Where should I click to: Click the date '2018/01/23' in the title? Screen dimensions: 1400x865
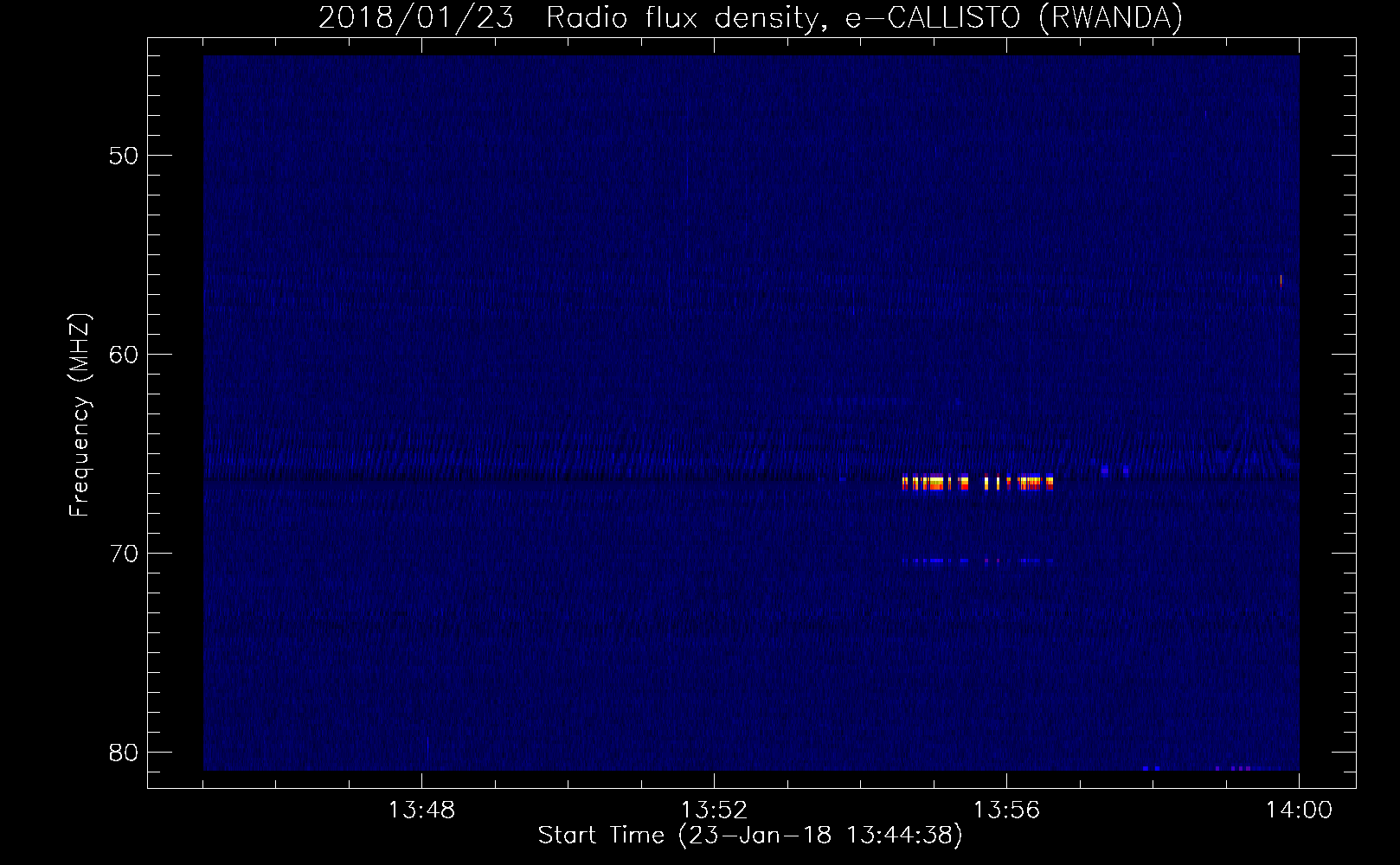416,17
